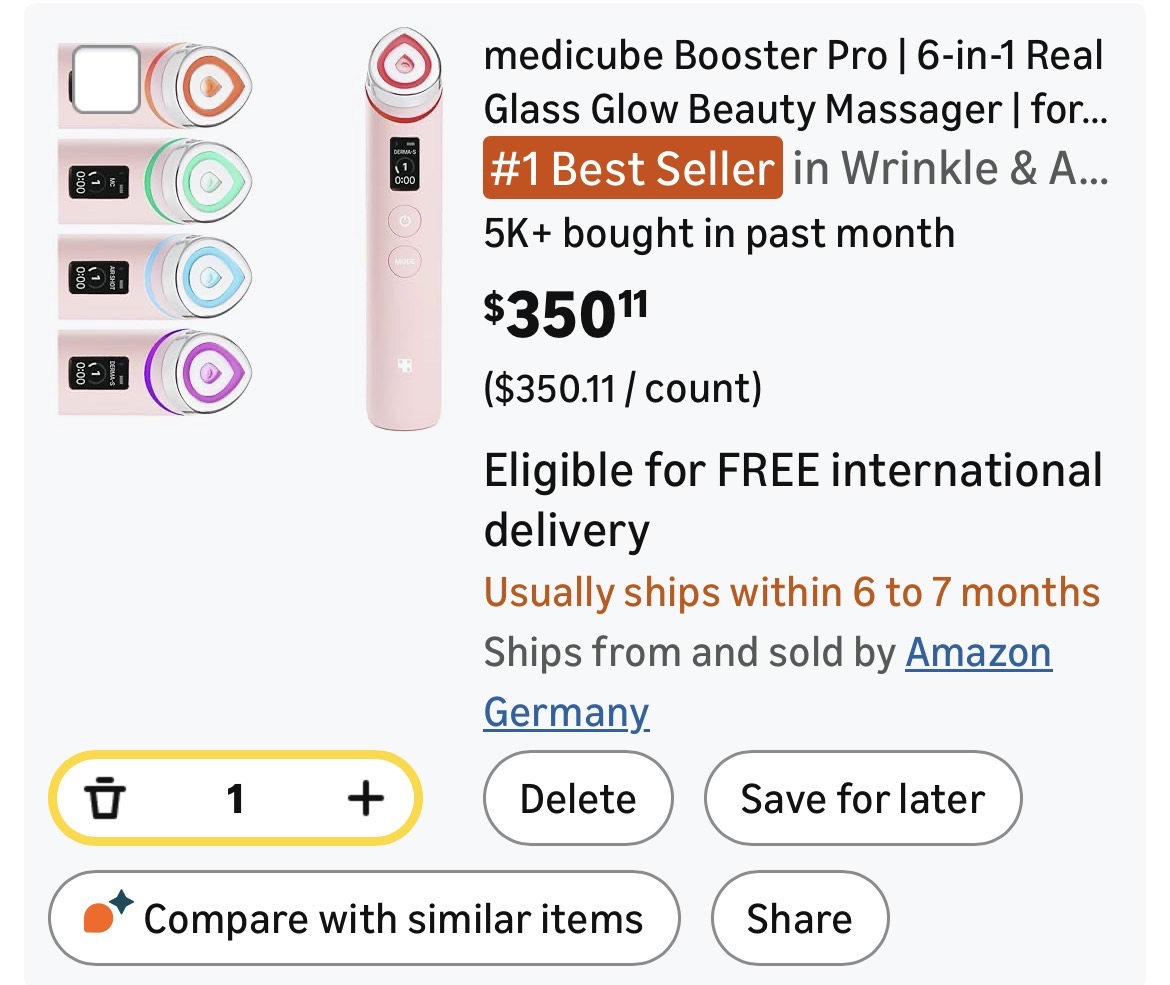Tap the Share button
1170x985 pixels.
pyautogui.click(x=799, y=919)
